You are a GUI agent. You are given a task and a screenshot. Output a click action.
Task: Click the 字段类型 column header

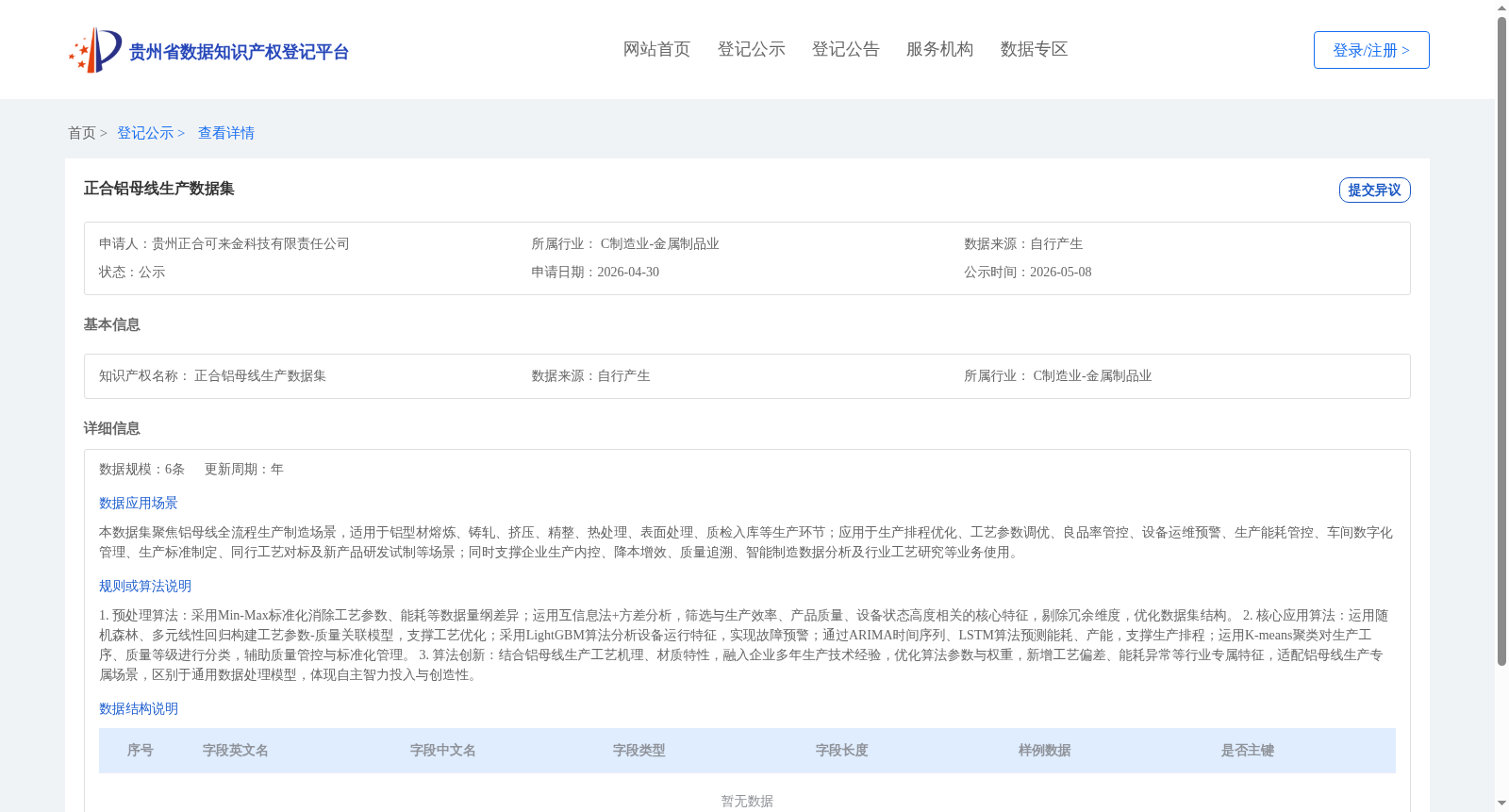(x=639, y=751)
